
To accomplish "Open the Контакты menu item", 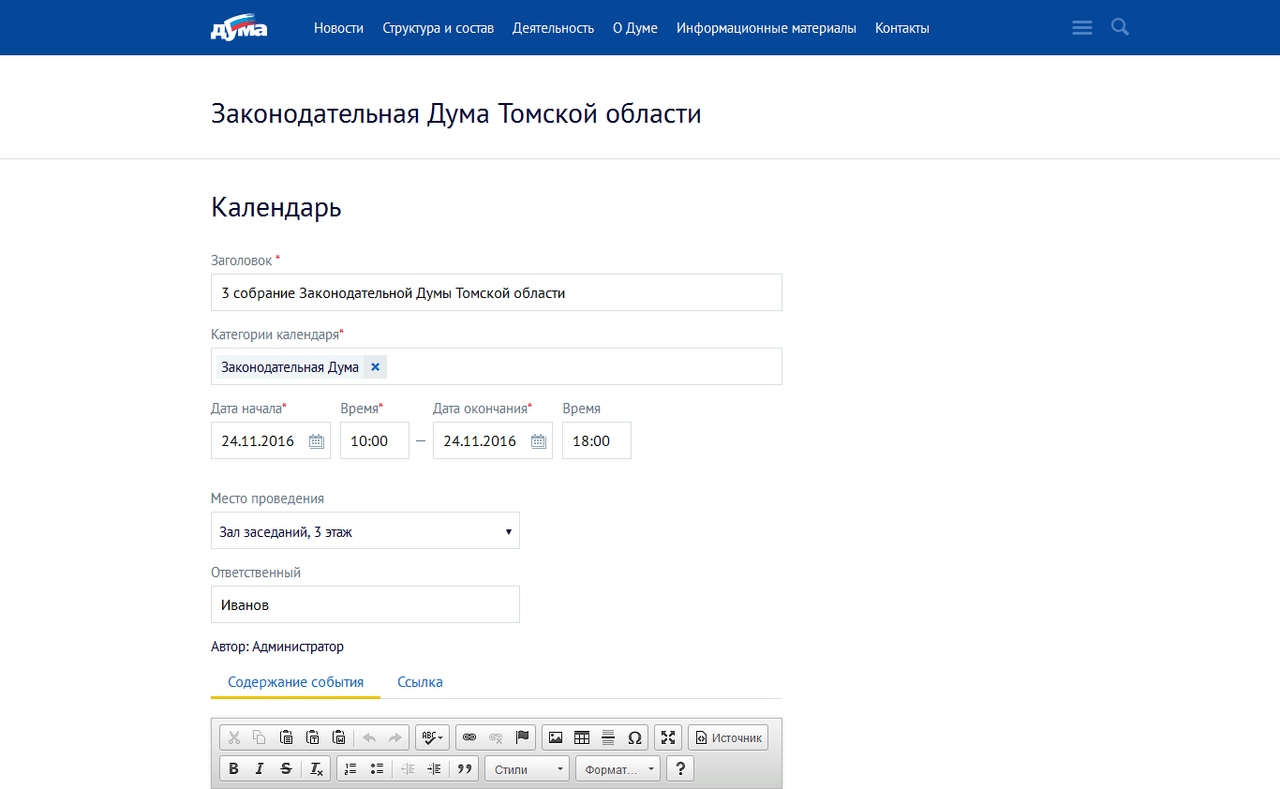I will pos(902,28).
